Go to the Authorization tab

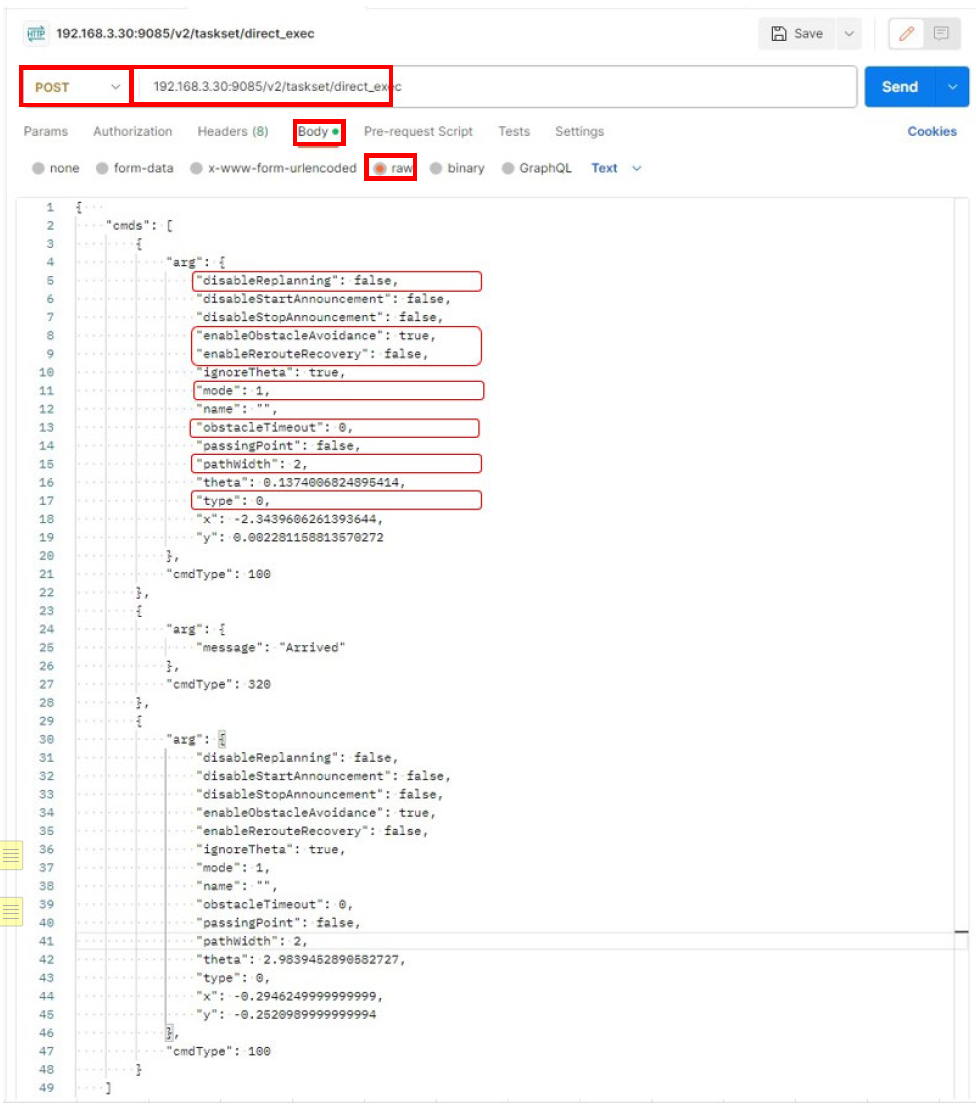tap(132, 131)
